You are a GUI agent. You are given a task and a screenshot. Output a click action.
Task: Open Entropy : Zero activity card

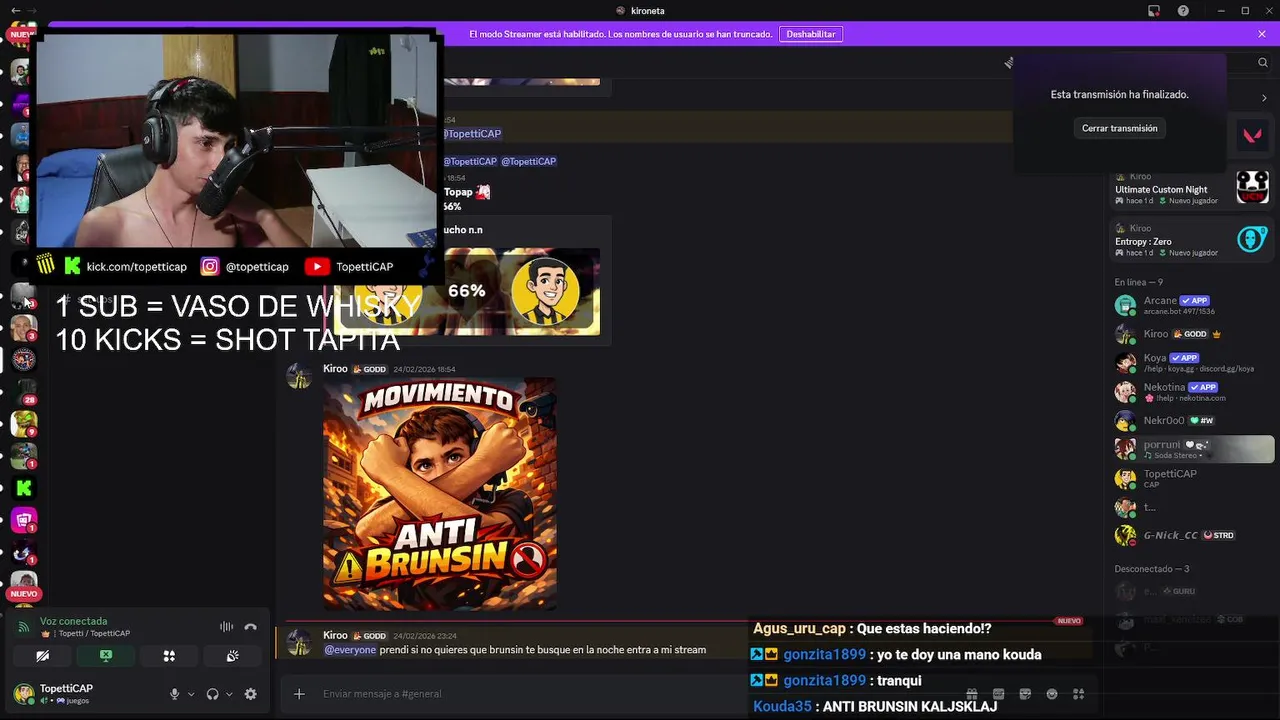1192,240
